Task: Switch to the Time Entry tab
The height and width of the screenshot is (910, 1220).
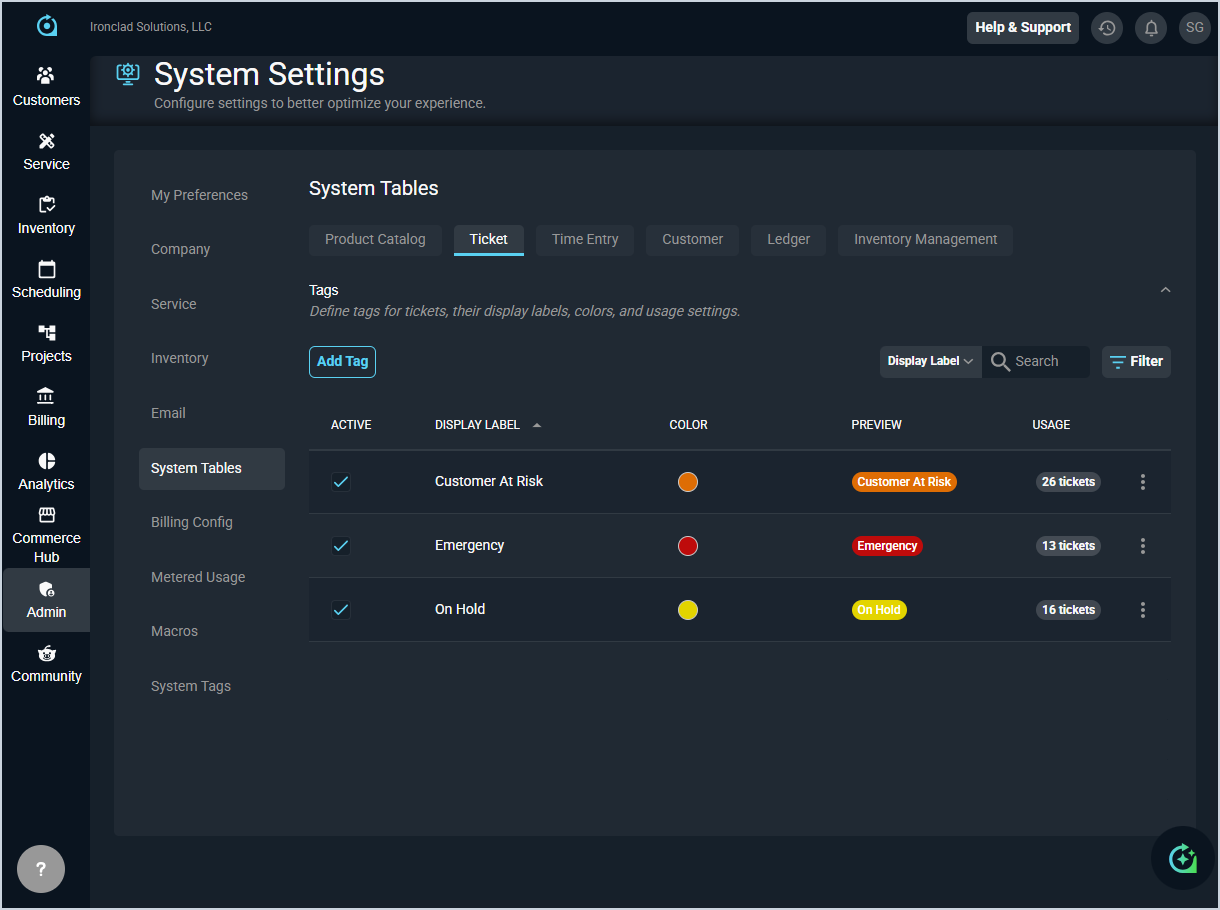Action: pos(585,240)
